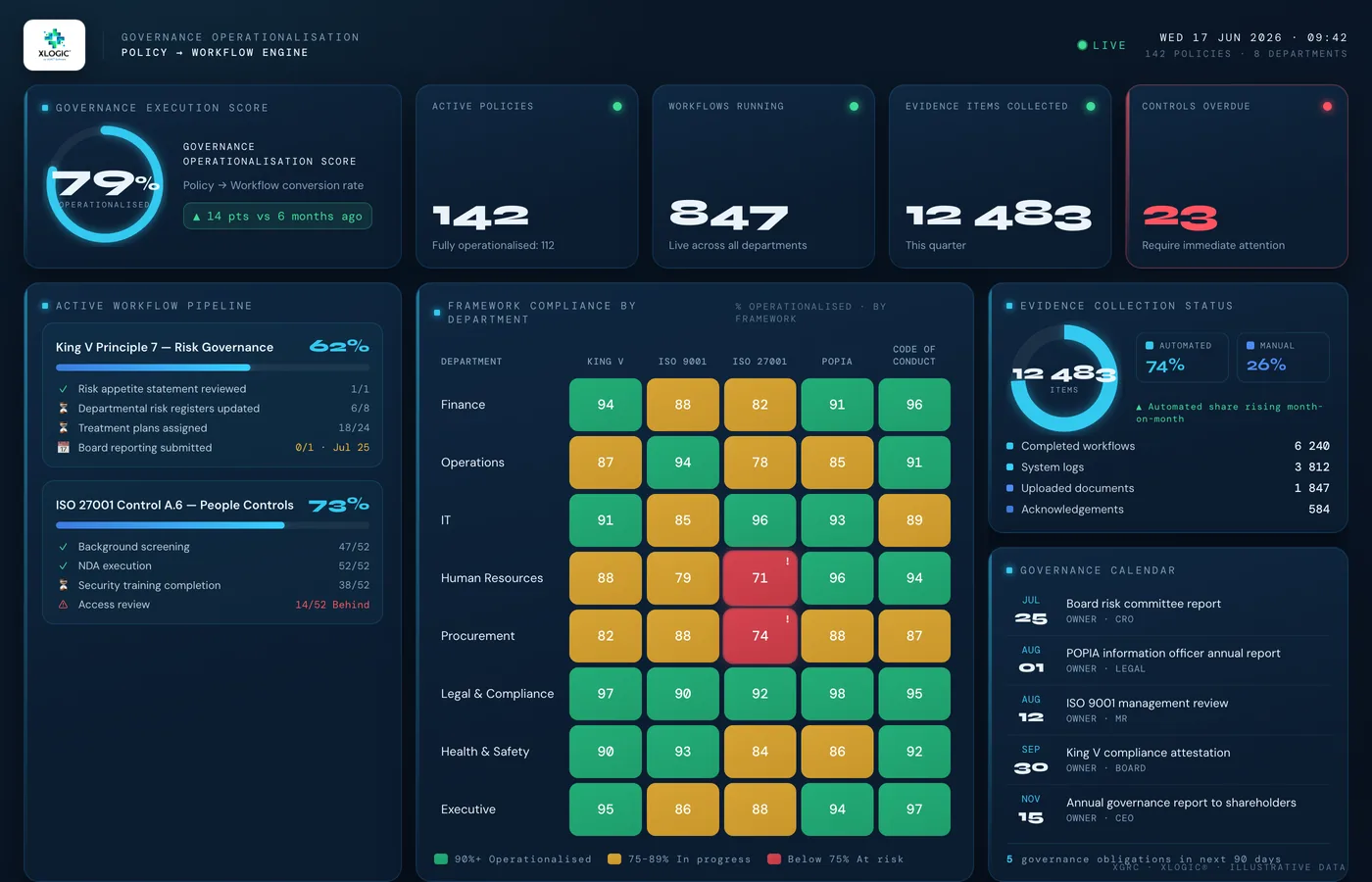Select the POPIA column header

[837, 362]
